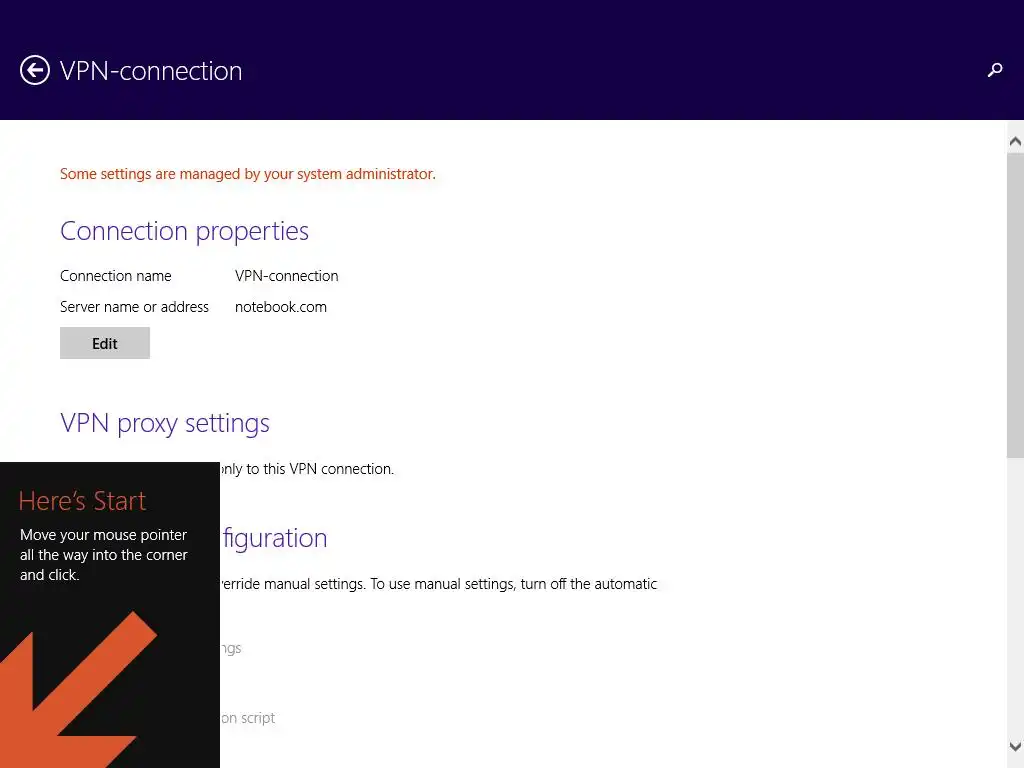1024x768 pixels.
Task: Click the Connection name label
Action: [116, 276]
